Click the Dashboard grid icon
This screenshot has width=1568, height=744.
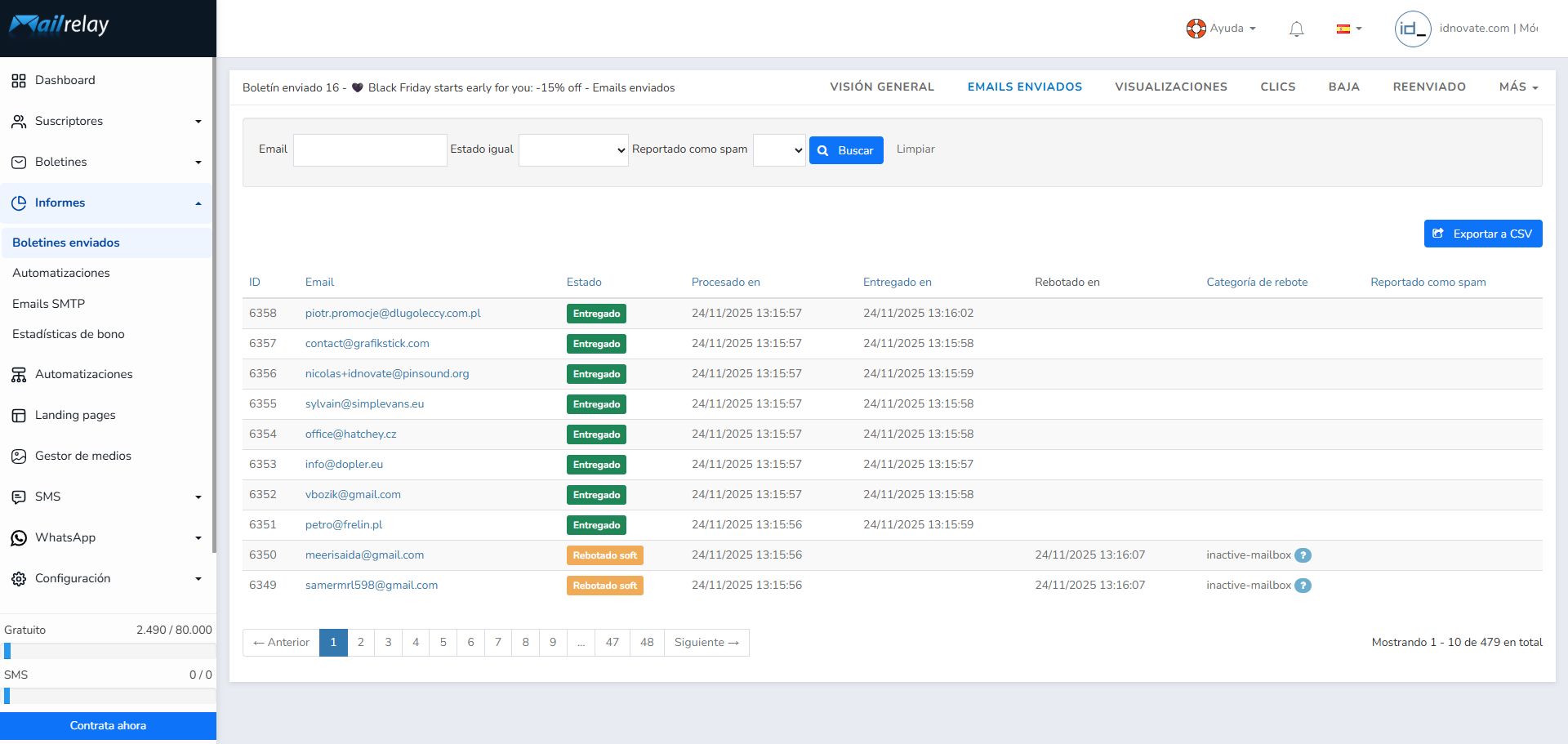click(x=19, y=81)
